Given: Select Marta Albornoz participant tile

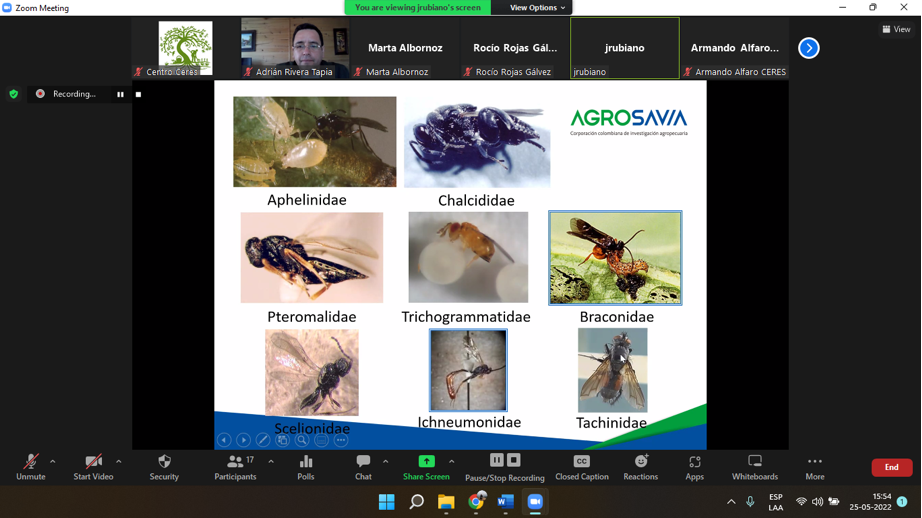Looking at the screenshot, I should [x=405, y=48].
